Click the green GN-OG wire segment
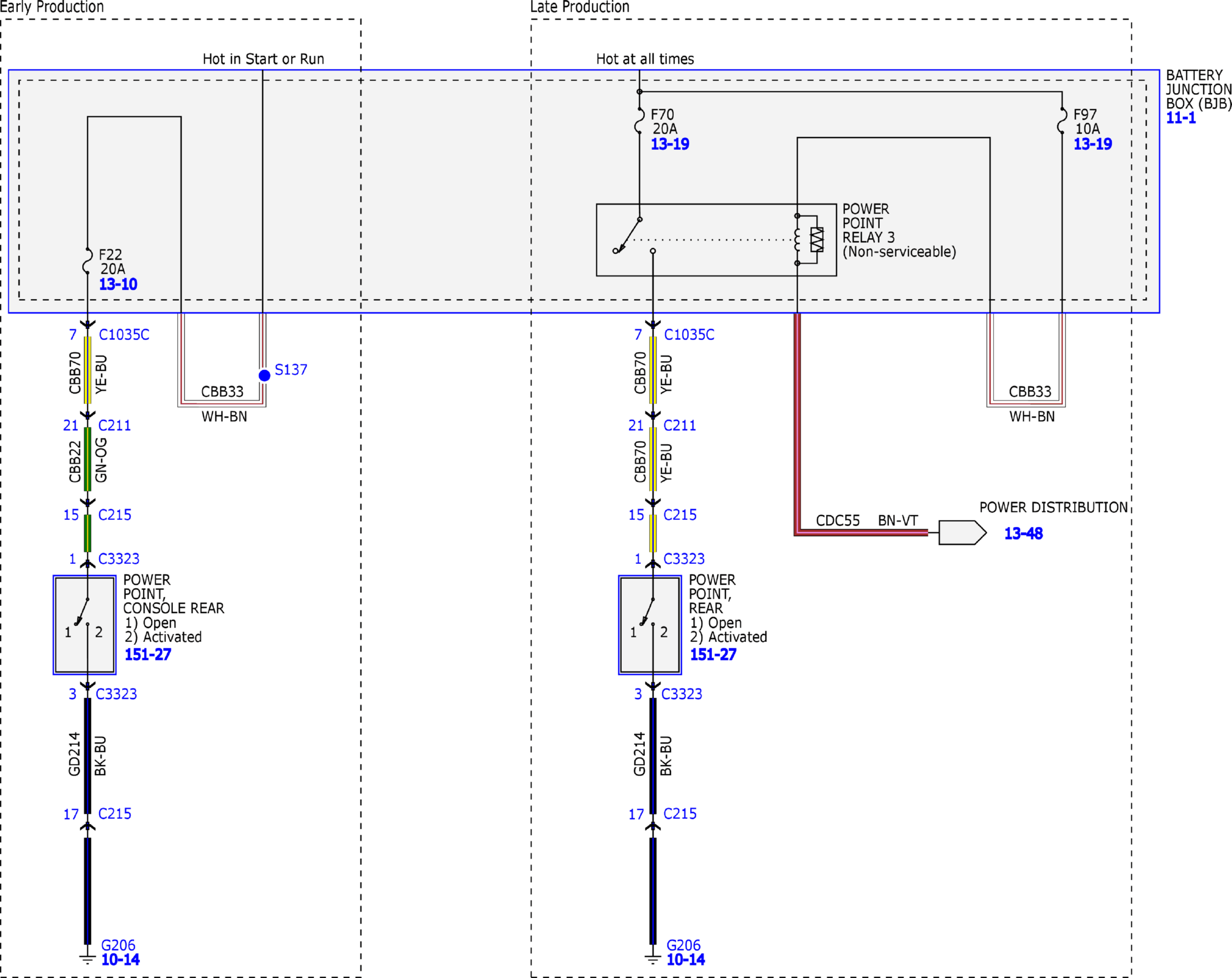 pos(87,459)
